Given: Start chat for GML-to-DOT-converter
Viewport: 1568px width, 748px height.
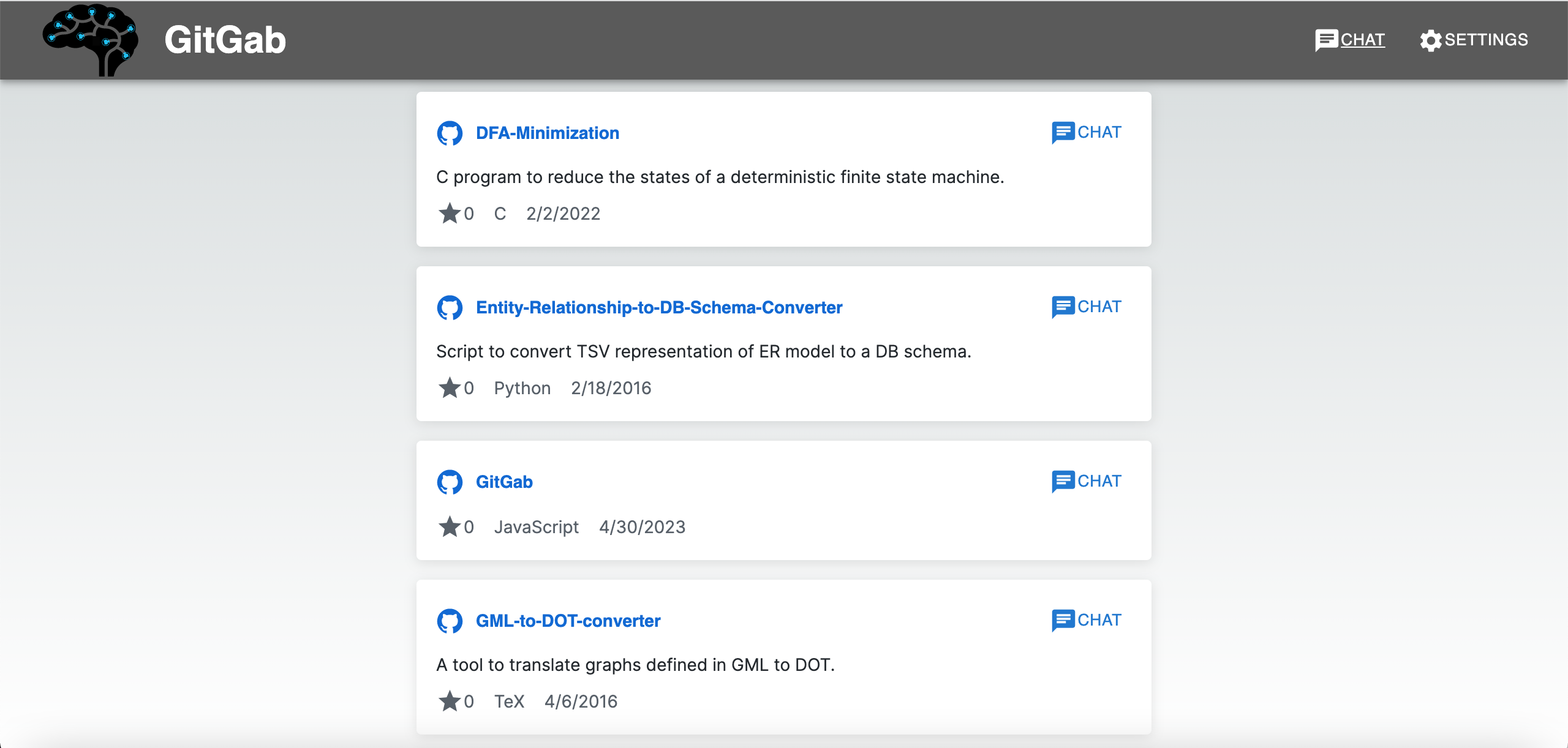Looking at the screenshot, I should (x=1087, y=620).
